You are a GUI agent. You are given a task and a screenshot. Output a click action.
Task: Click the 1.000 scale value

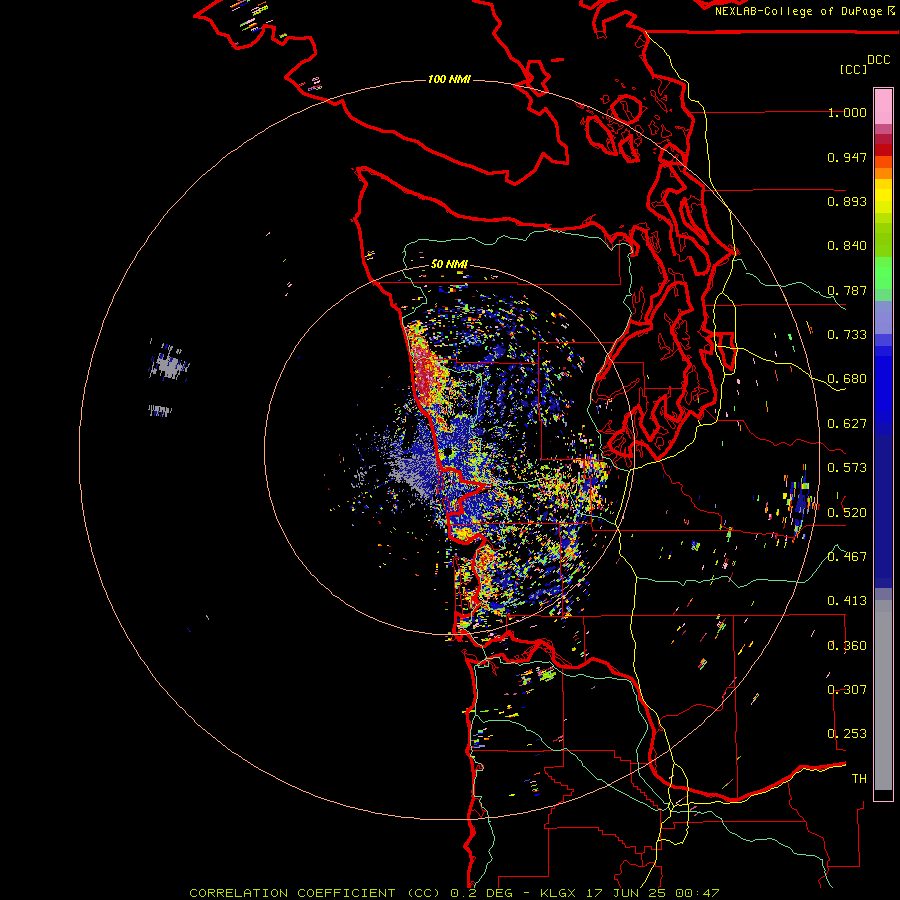click(847, 112)
